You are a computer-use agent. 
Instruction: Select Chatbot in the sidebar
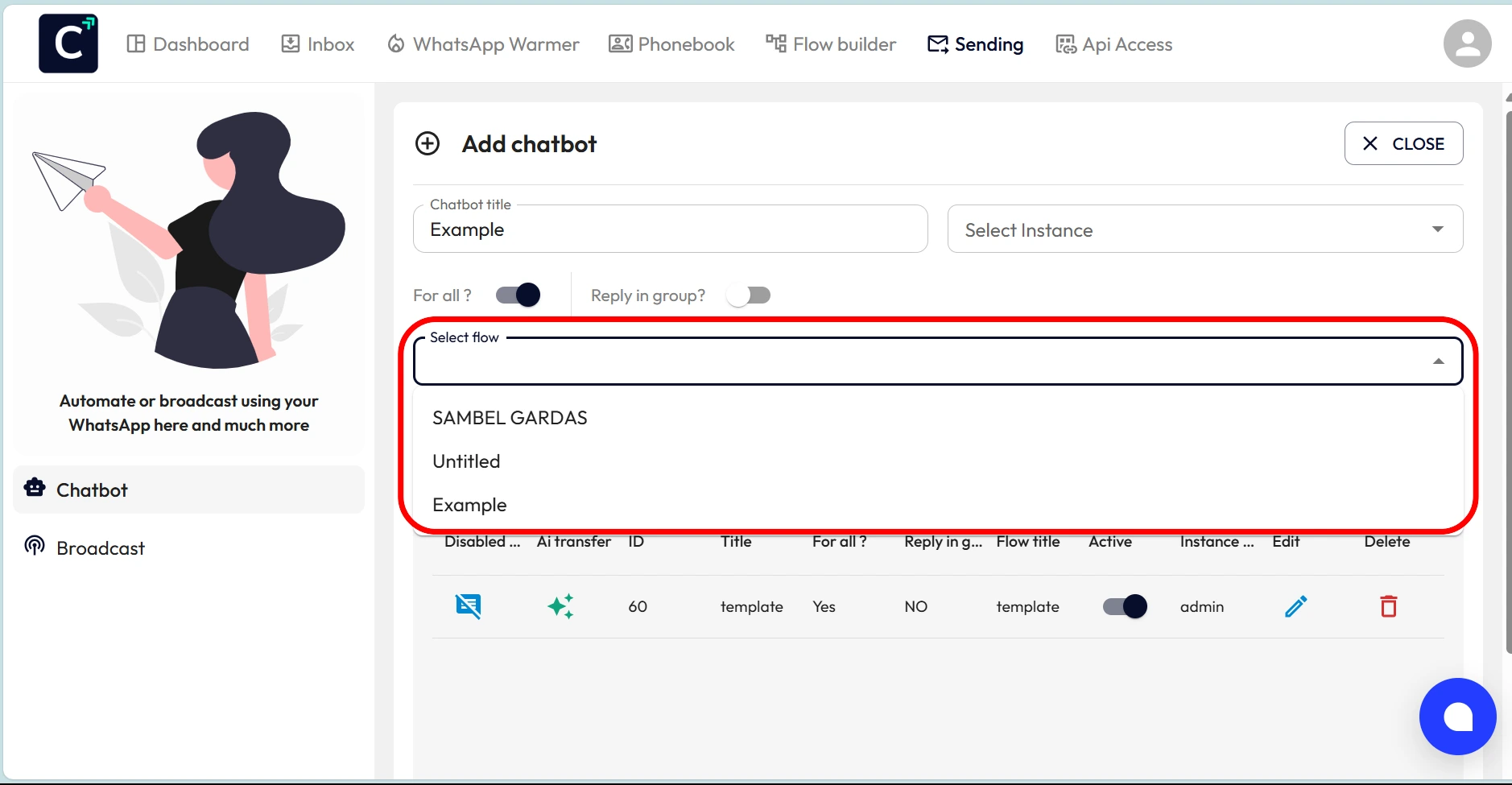[188, 490]
